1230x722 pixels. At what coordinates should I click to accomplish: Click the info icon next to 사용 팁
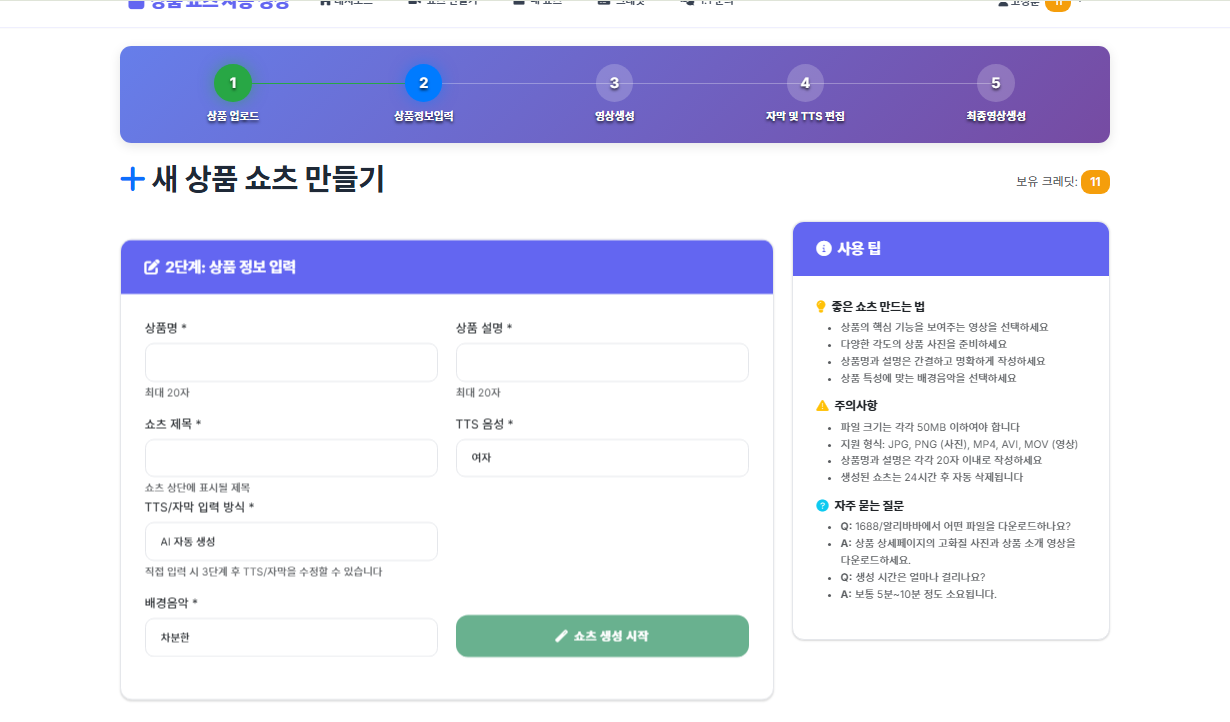(x=824, y=249)
